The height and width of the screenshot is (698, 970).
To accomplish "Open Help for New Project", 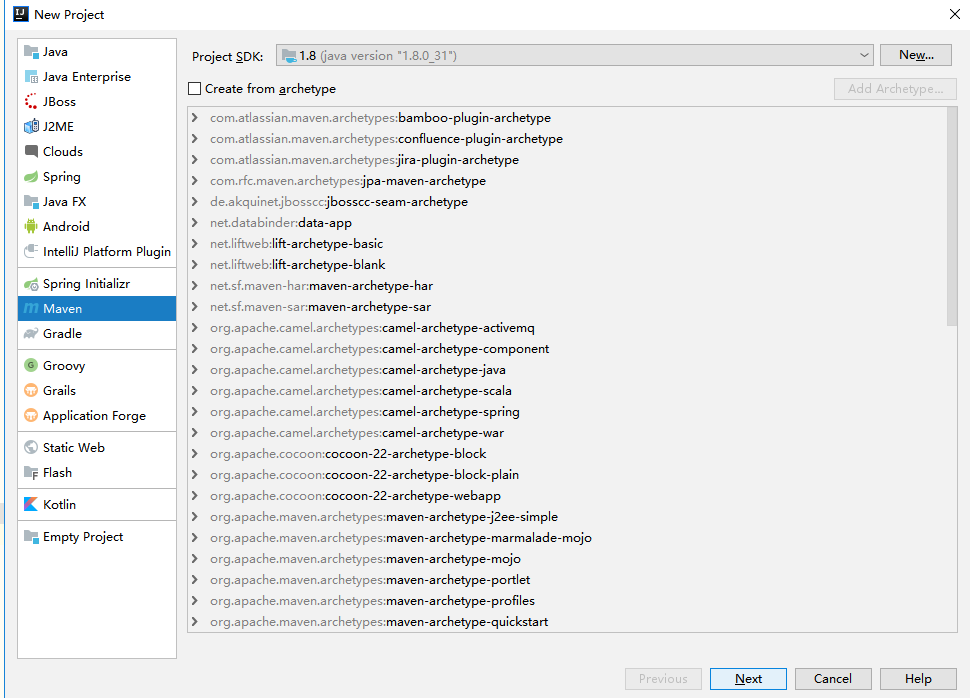I will pos(918,679).
